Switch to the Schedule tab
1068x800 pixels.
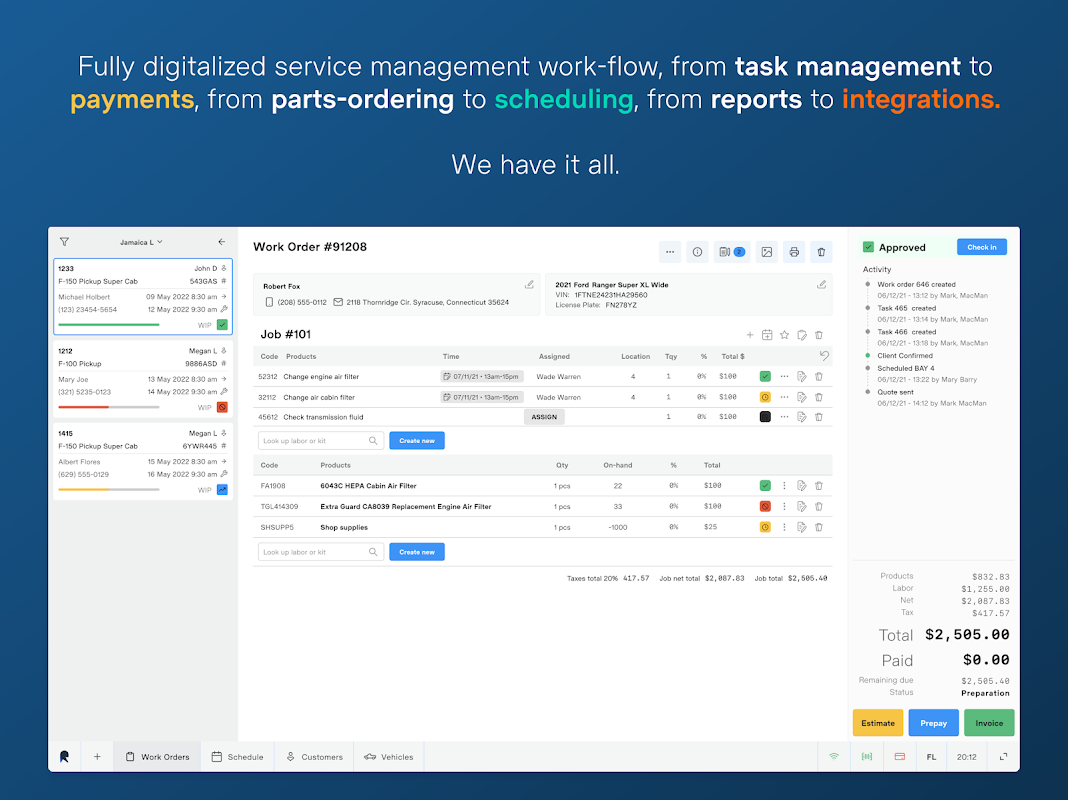pos(238,757)
